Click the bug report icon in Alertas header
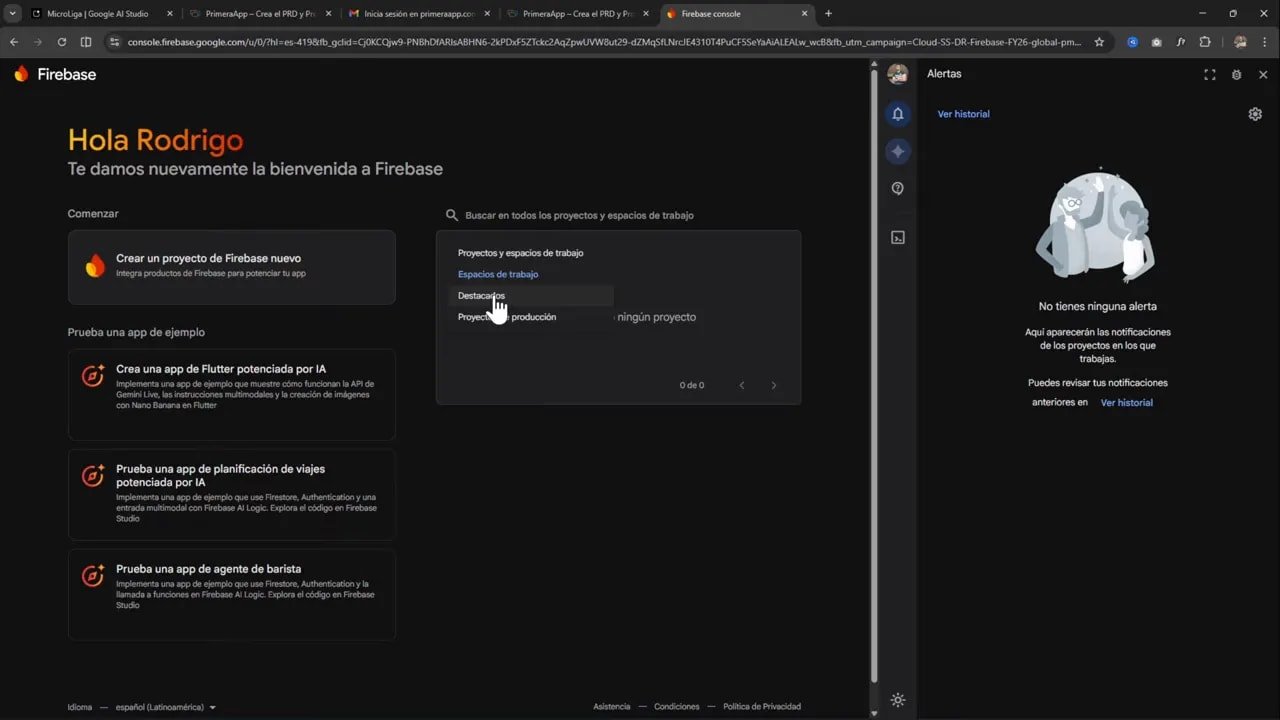 pos(1236,74)
